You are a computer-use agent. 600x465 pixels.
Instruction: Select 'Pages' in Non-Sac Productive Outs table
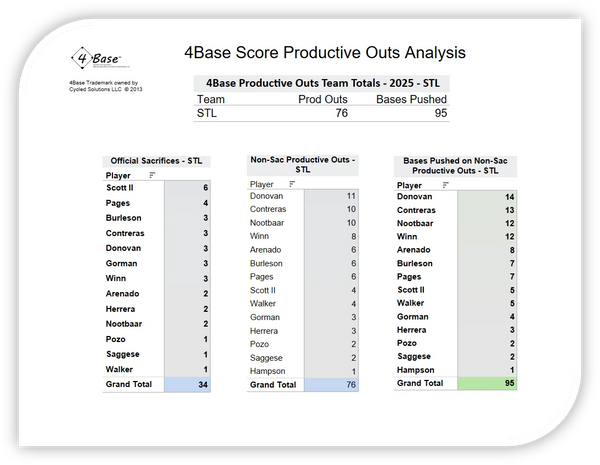click(x=262, y=277)
